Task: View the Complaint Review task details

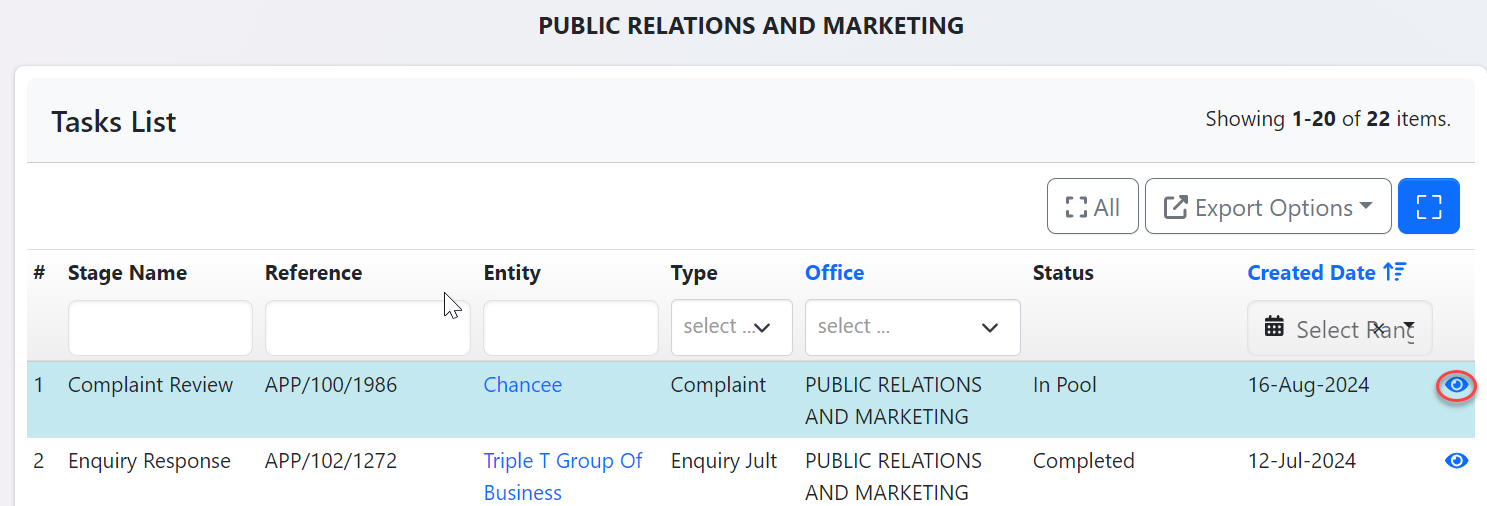Action: click(x=1457, y=385)
